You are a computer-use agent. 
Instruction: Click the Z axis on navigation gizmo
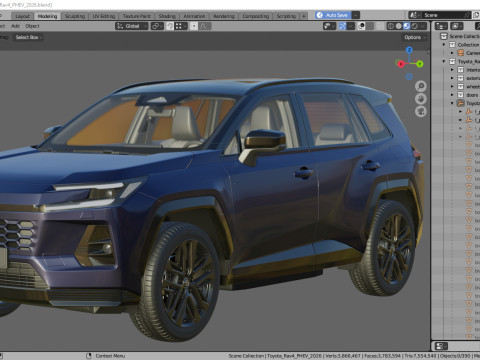point(409,50)
